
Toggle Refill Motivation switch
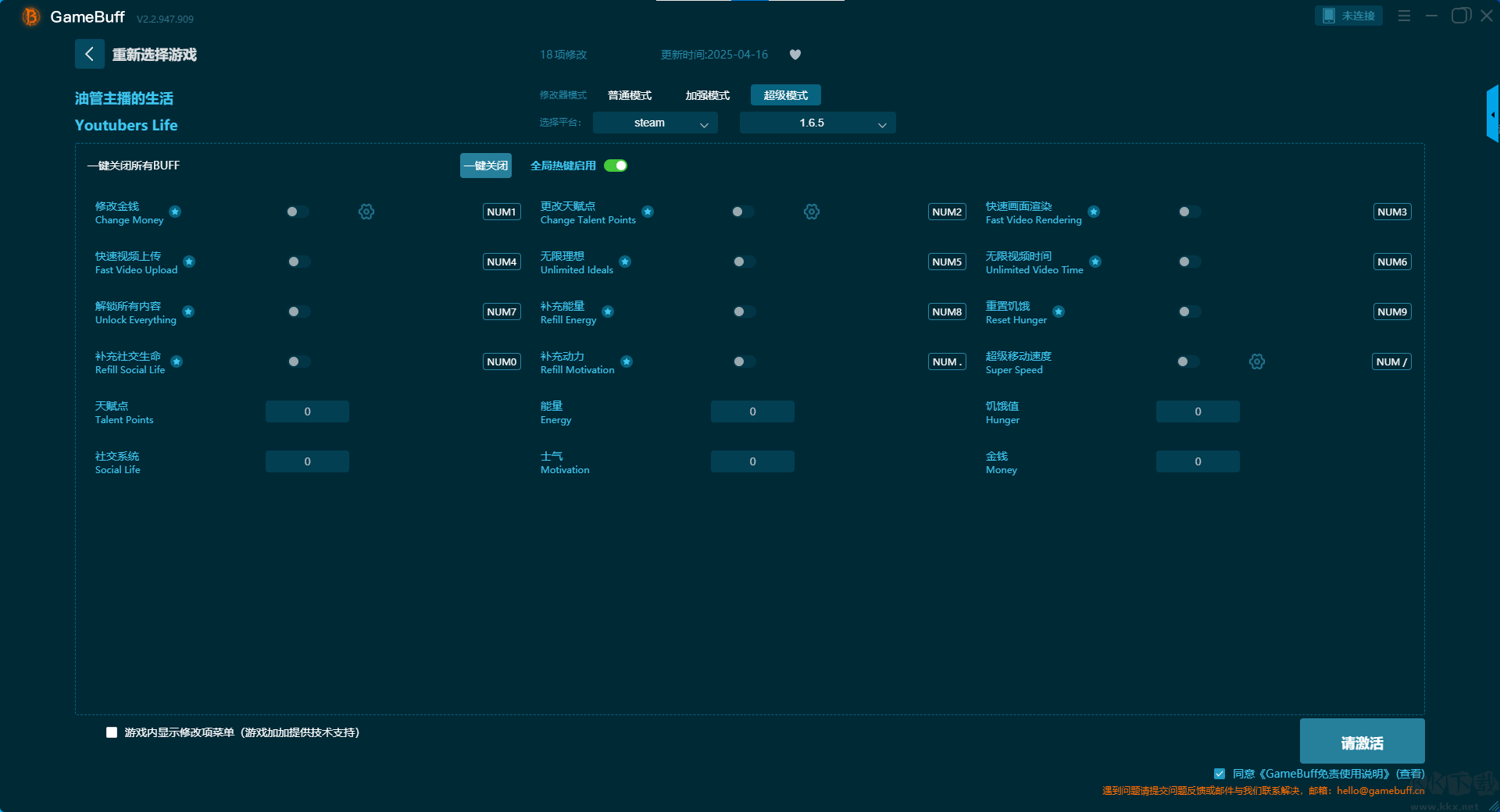click(x=744, y=361)
